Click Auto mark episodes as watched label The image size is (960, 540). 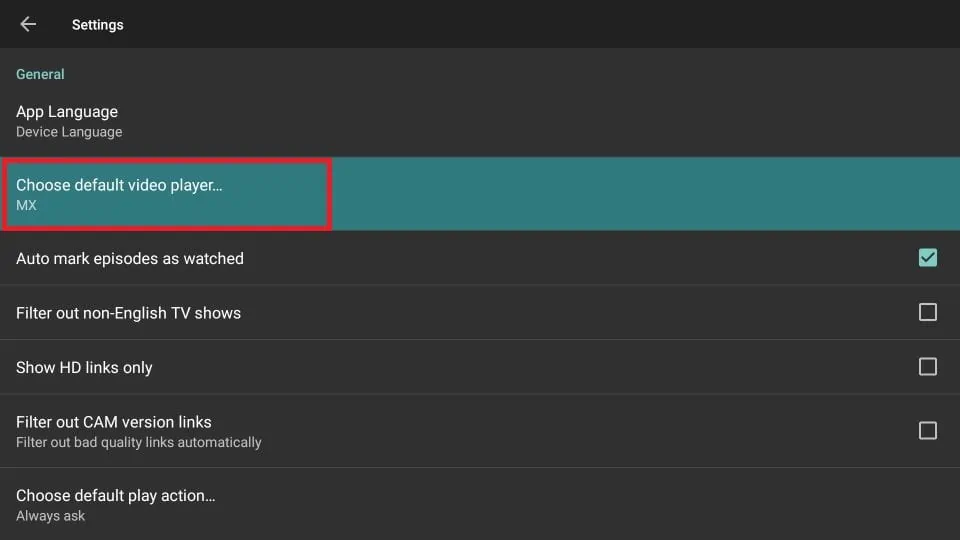pos(130,258)
